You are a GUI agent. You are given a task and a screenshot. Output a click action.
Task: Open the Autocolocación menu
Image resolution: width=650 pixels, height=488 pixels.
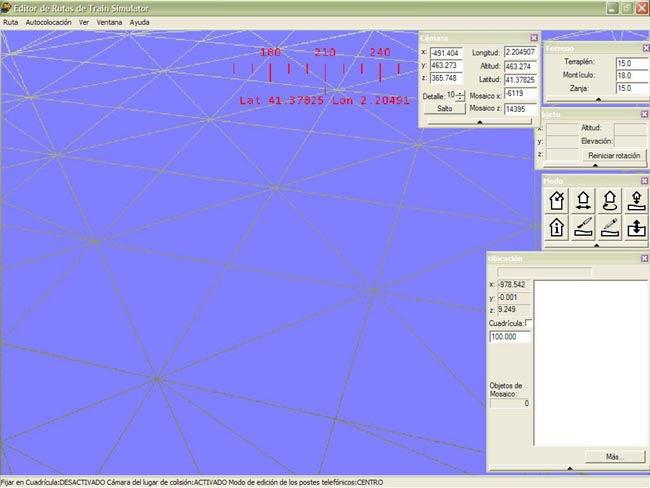coord(48,21)
